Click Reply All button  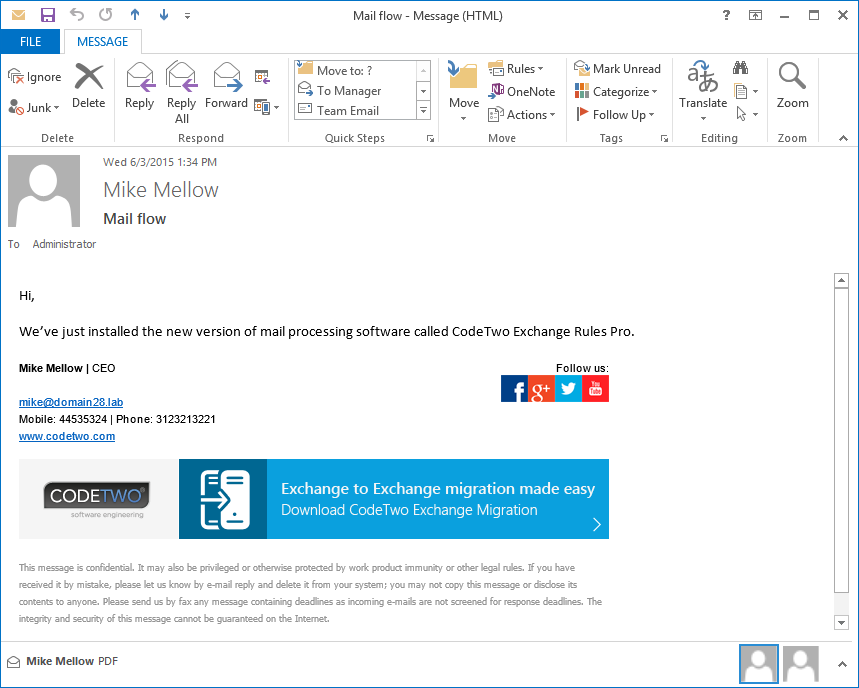coord(181,93)
